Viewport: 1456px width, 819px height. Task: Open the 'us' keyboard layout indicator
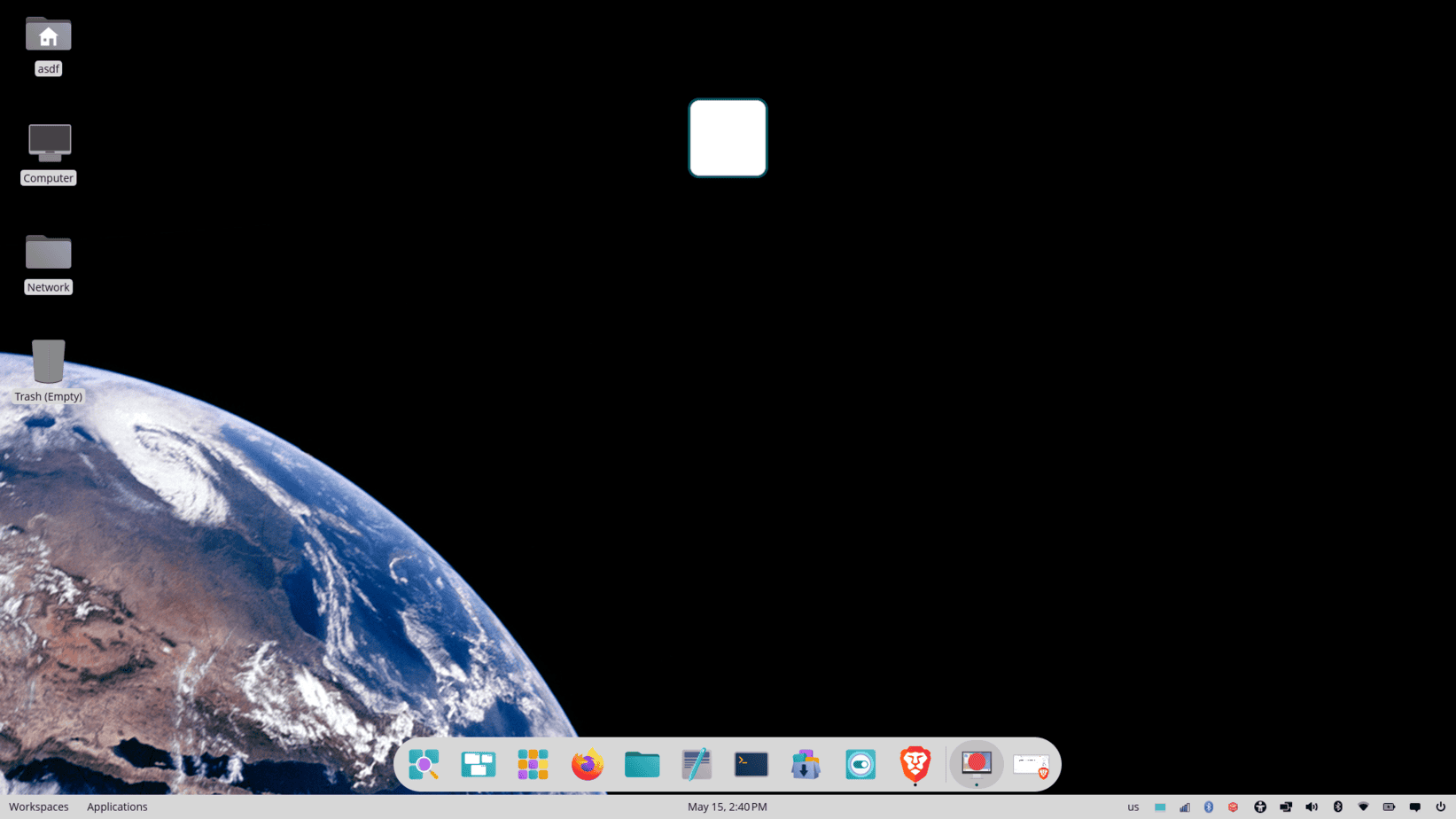click(1133, 807)
